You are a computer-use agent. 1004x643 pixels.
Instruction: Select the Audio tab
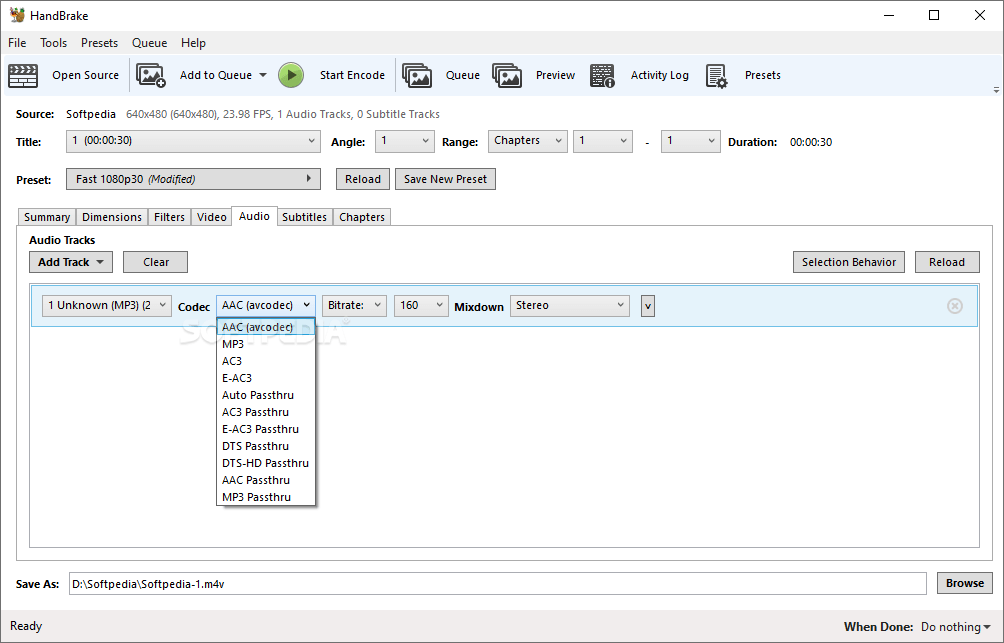click(x=254, y=216)
